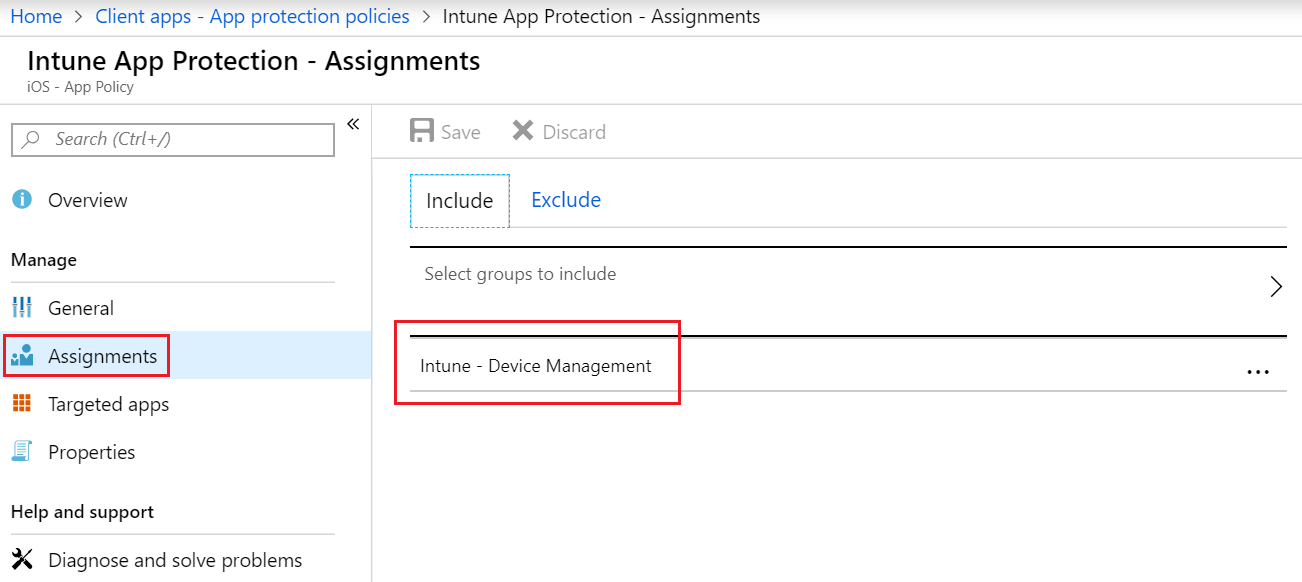Click the Save button label
Viewport: 1302px width, 582px height.
pos(461,132)
